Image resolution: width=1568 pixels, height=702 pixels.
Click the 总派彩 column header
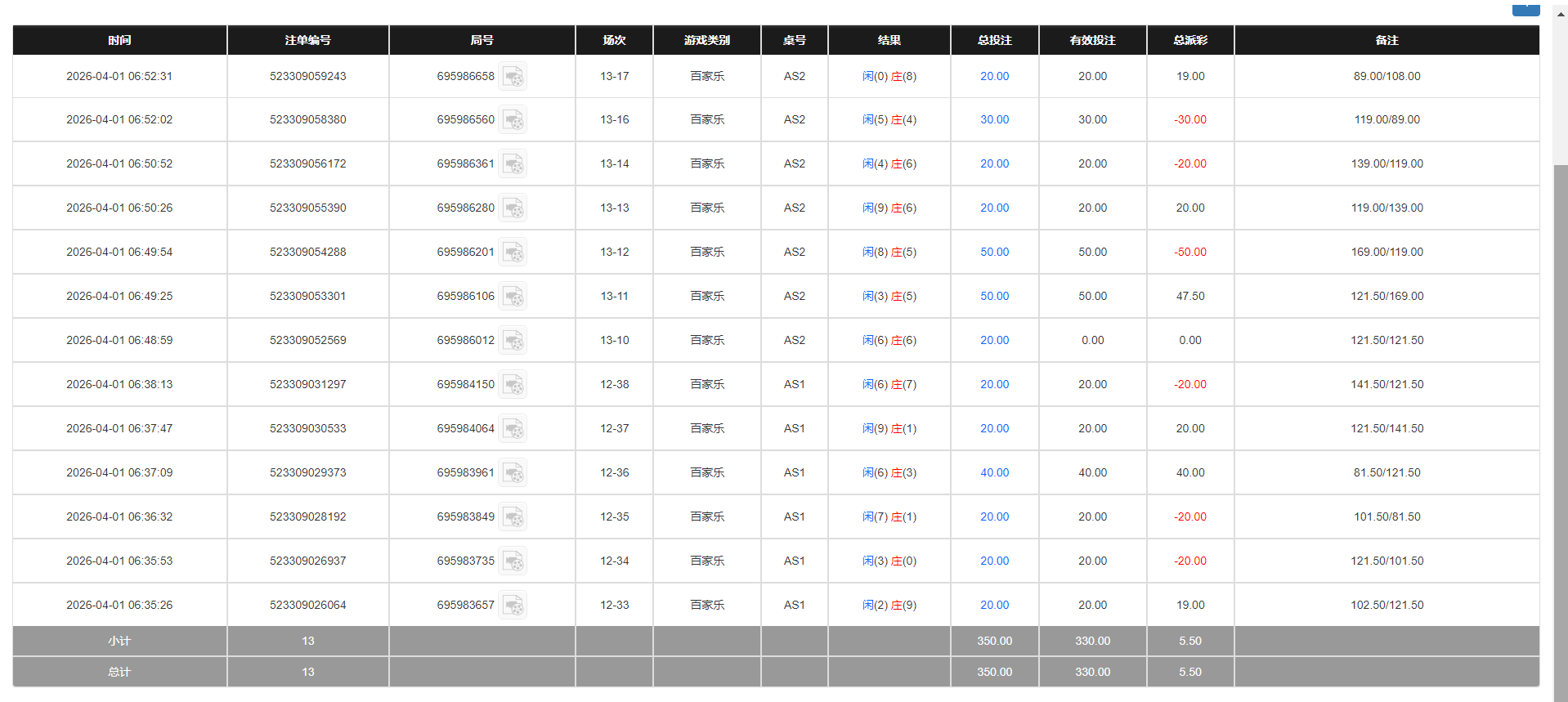pos(1189,40)
